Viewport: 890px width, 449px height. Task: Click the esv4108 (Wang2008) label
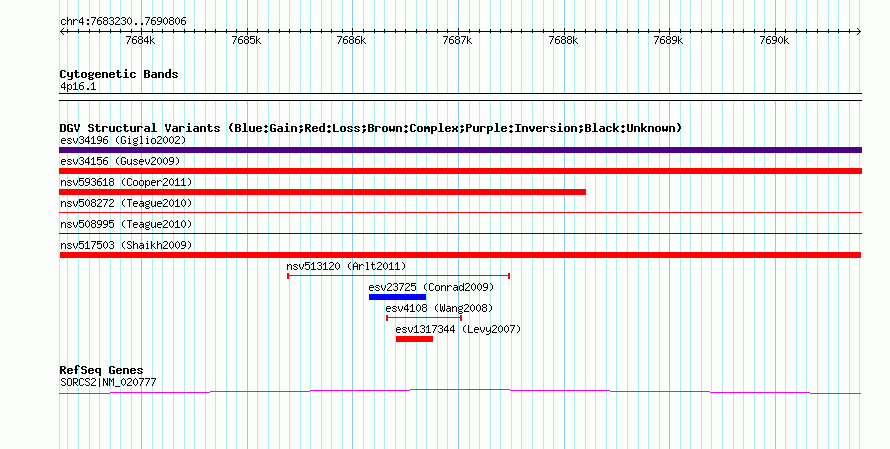[x=439, y=308]
